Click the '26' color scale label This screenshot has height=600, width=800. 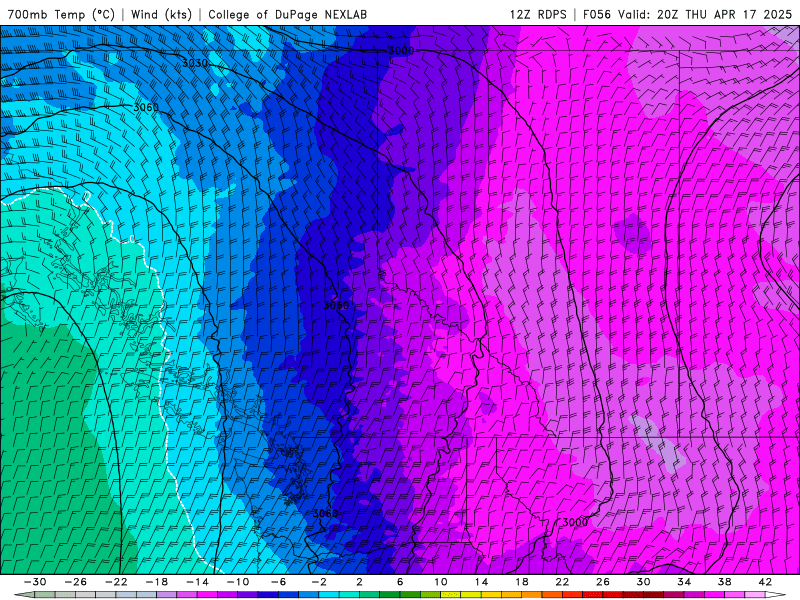coord(603,582)
